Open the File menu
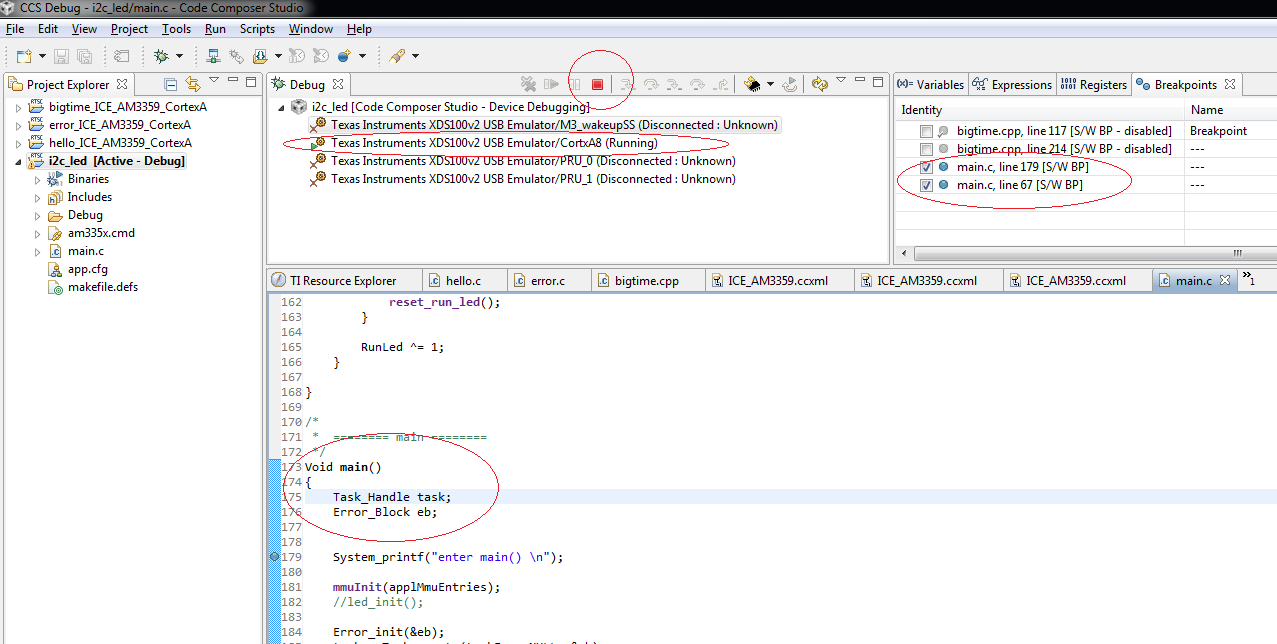 pyautogui.click(x=15, y=29)
